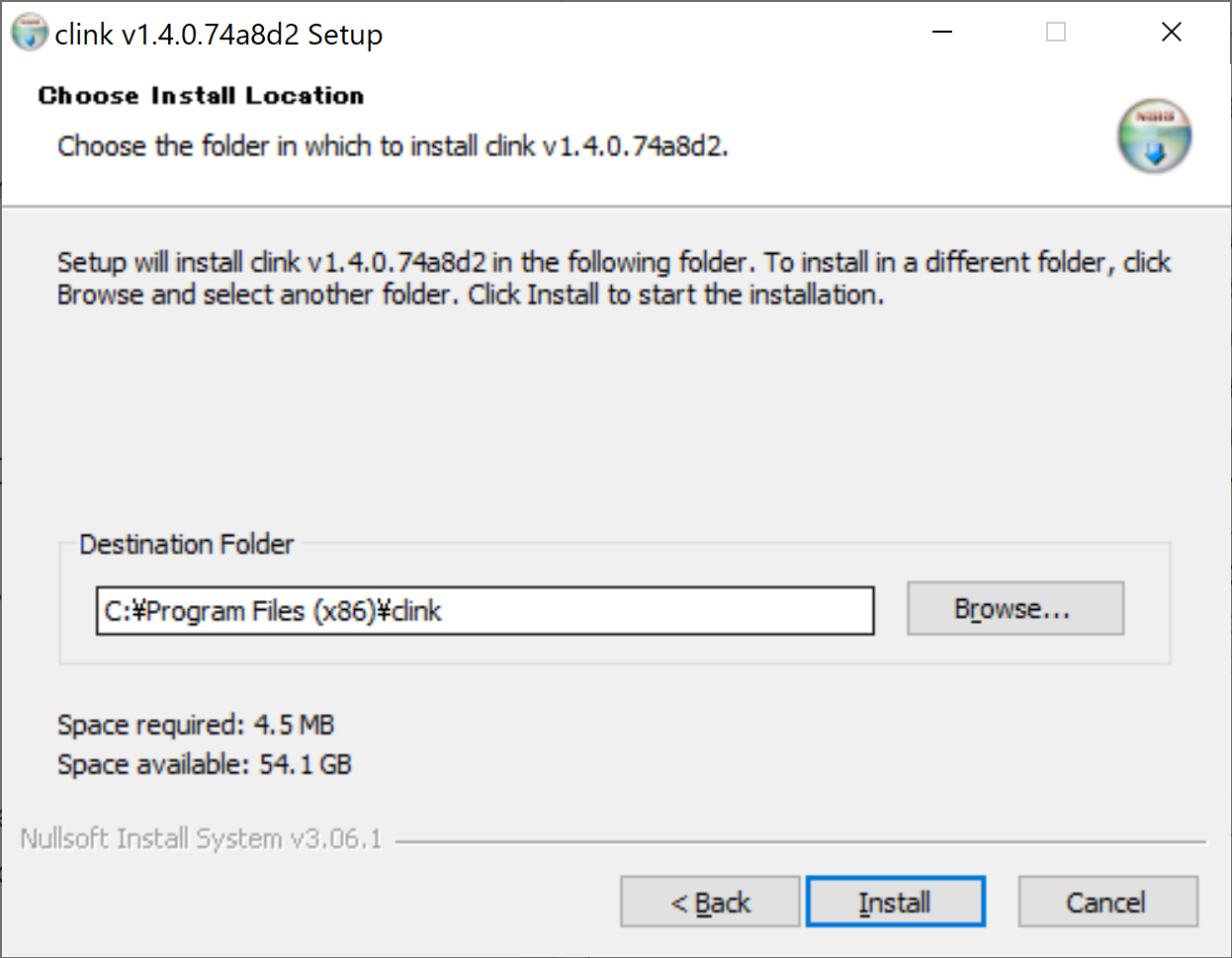Click the NSIS logo icon in the top right
Image resolution: width=1232 pixels, height=958 pixels.
point(1154,136)
